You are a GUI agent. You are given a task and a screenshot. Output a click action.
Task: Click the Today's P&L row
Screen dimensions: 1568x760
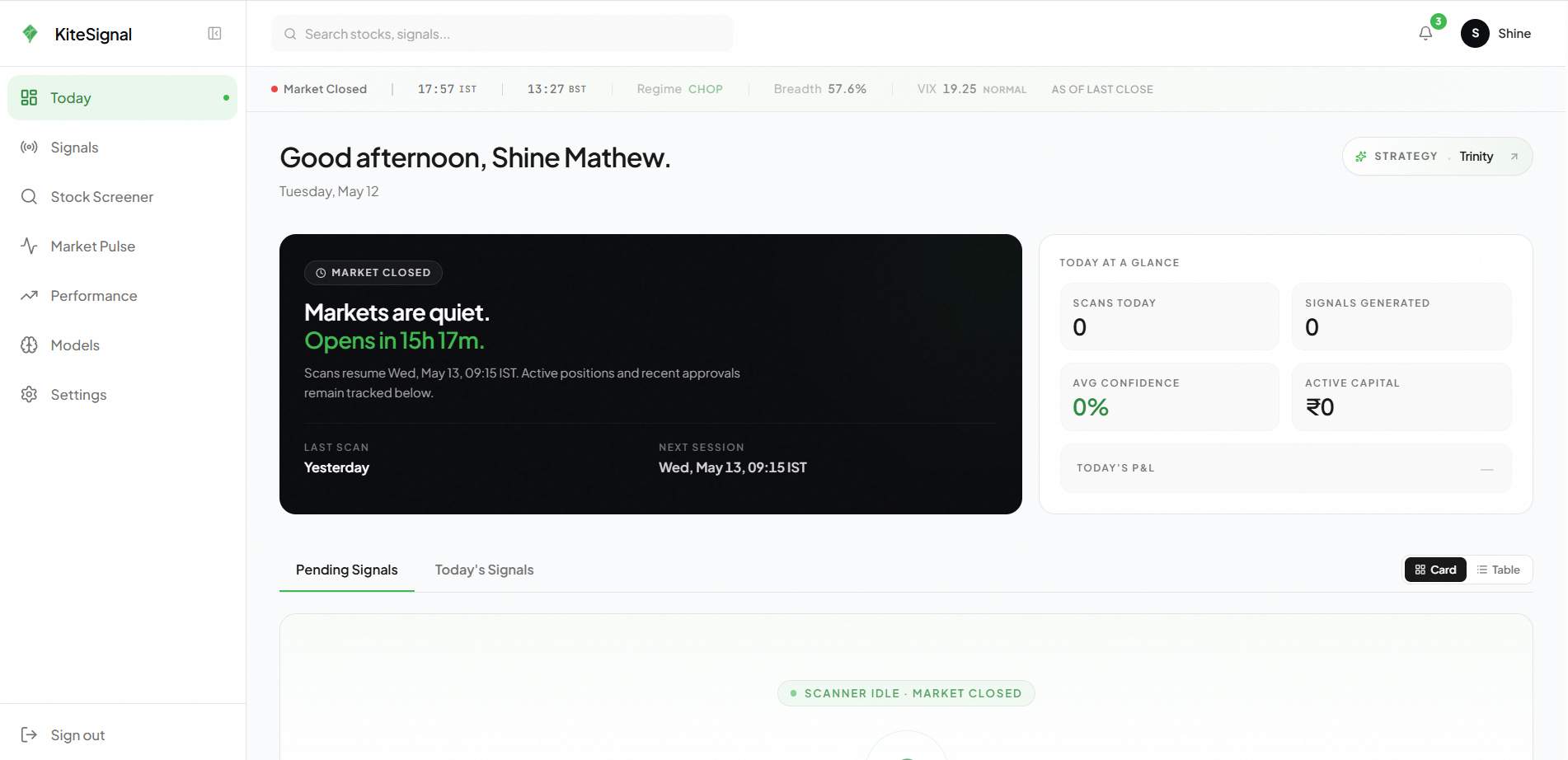(x=1286, y=468)
